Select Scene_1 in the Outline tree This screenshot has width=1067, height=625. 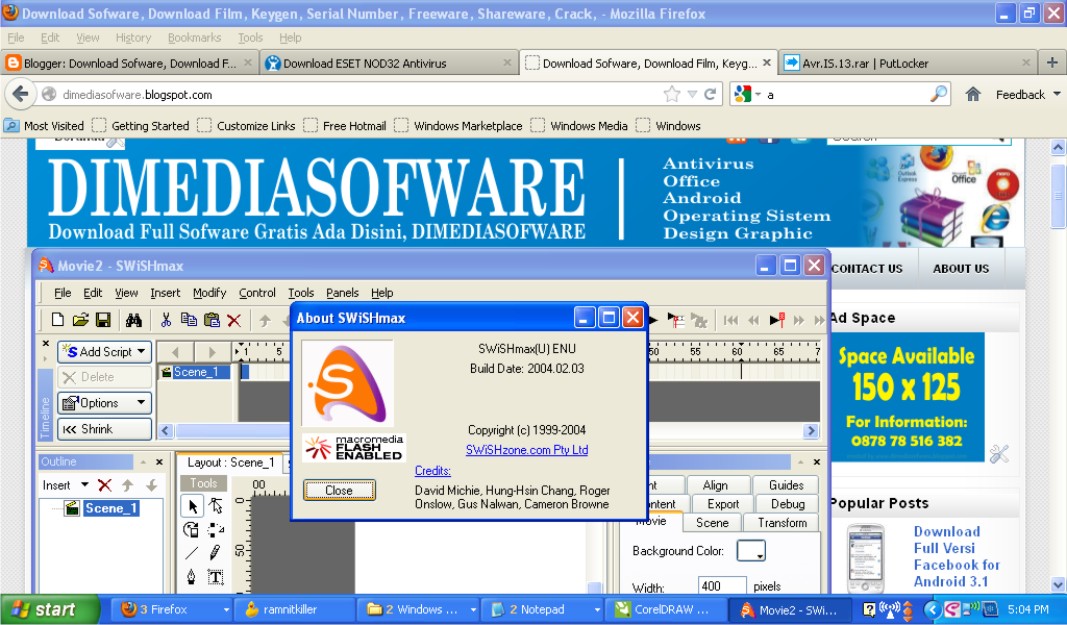coord(111,508)
